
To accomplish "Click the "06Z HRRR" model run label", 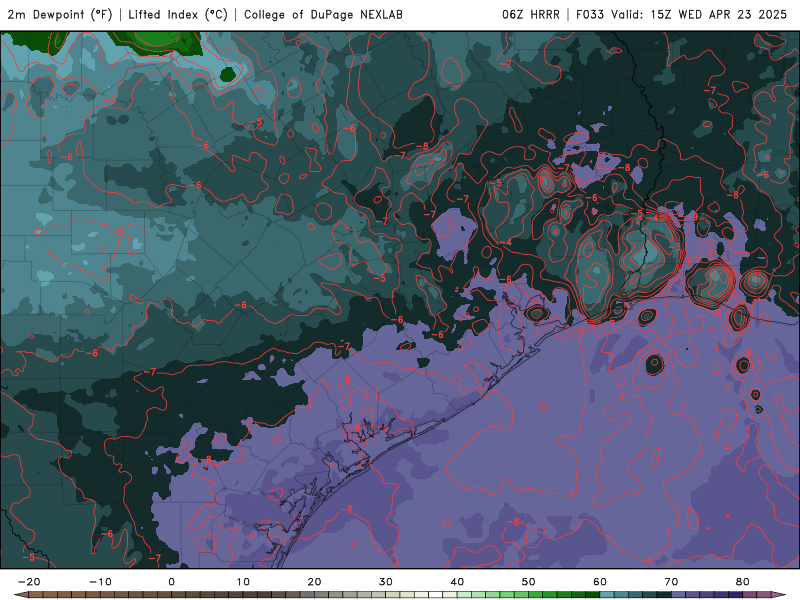I will [531, 14].
